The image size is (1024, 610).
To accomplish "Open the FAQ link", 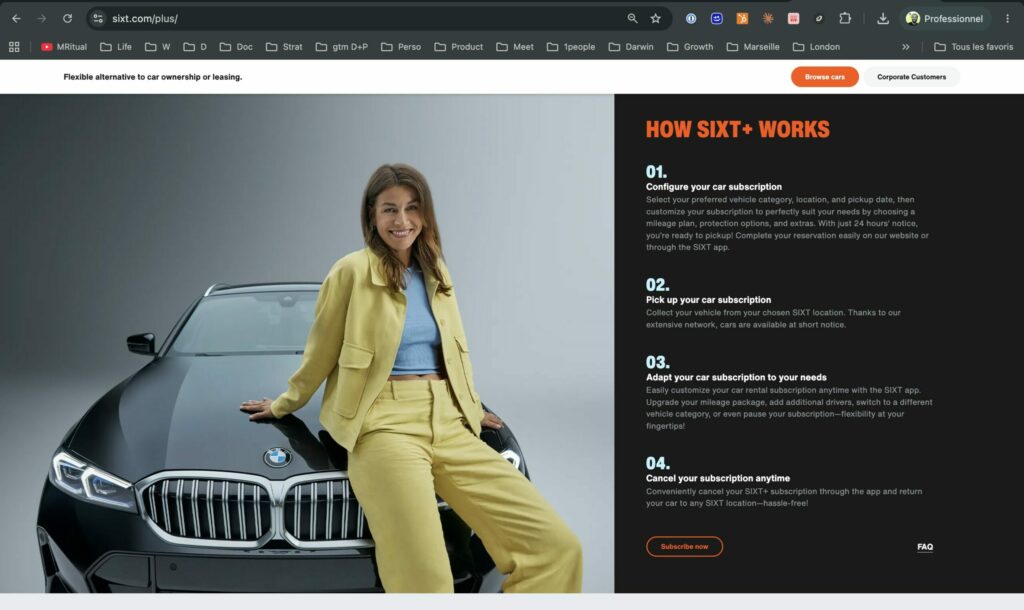I will (x=925, y=547).
